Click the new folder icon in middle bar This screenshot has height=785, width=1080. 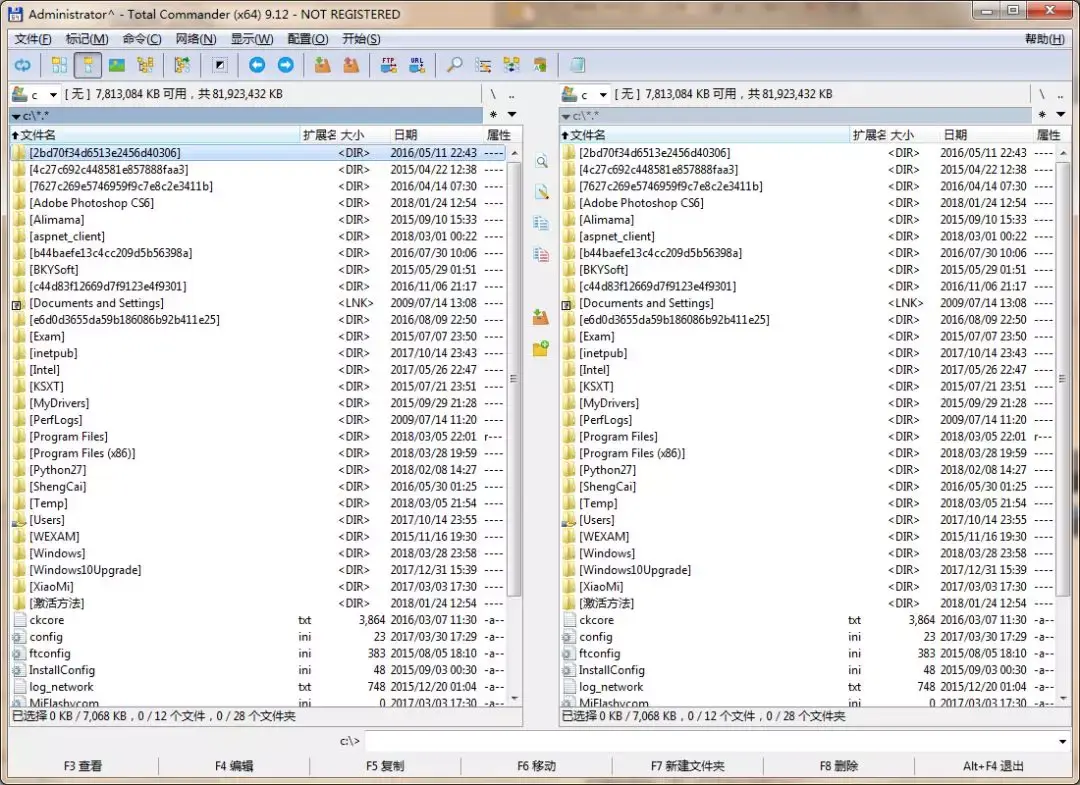pyautogui.click(x=541, y=348)
